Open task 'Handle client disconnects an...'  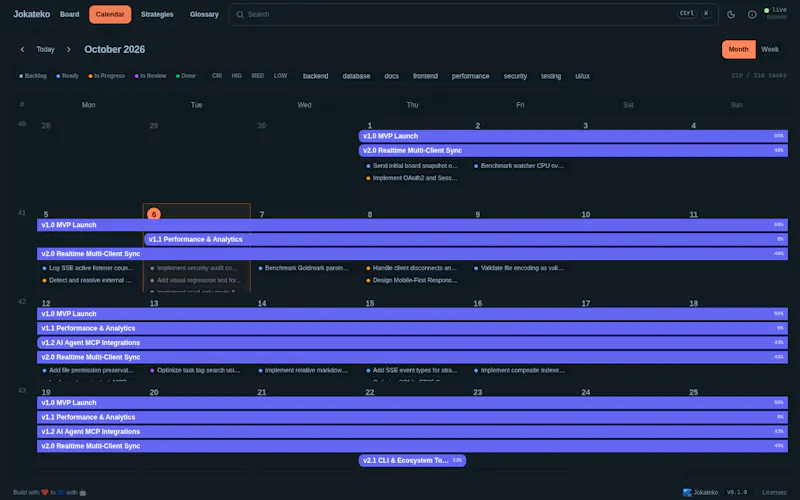click(412, 268)
